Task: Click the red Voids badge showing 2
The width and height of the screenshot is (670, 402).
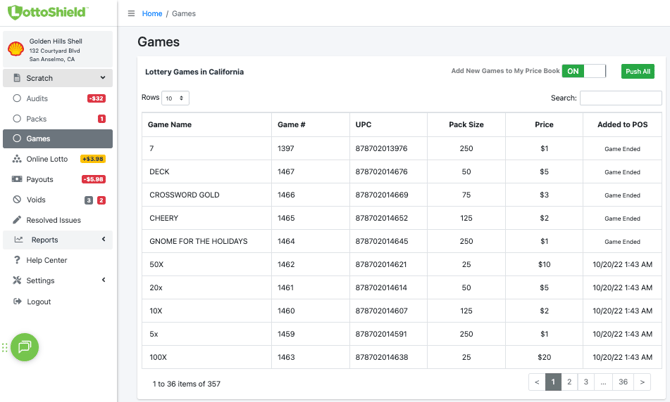Action: click(101, 200)
